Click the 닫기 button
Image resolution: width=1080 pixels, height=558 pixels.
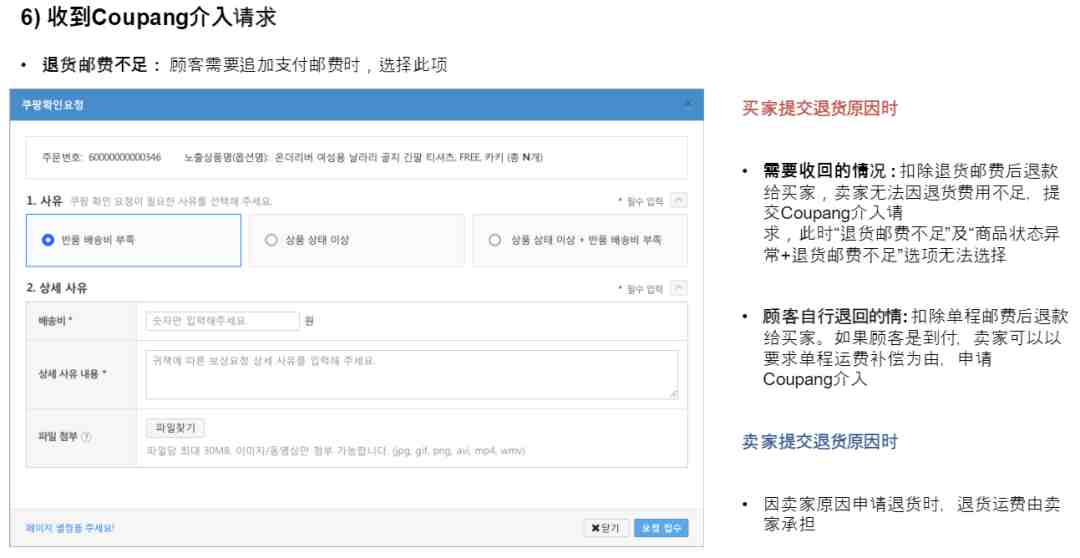pyautogui.click(x=605, y=528)
